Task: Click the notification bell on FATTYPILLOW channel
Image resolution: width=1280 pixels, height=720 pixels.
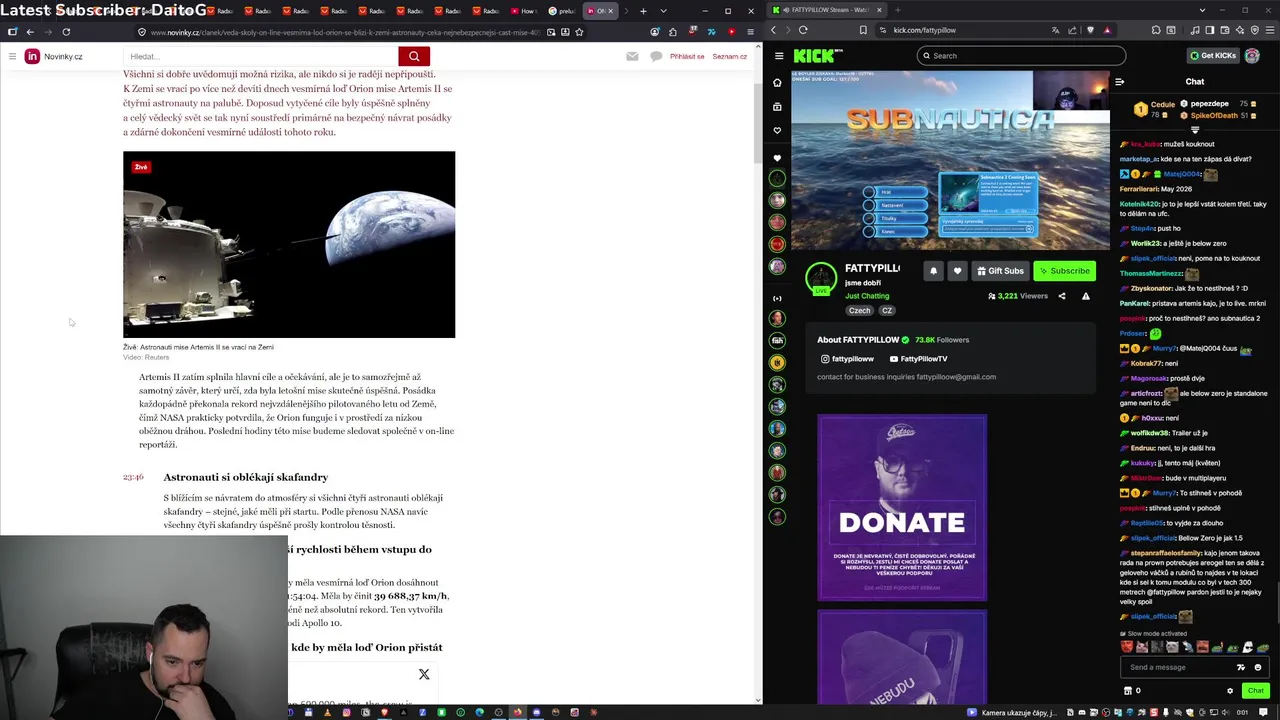Action: click(x=933, y=271)
